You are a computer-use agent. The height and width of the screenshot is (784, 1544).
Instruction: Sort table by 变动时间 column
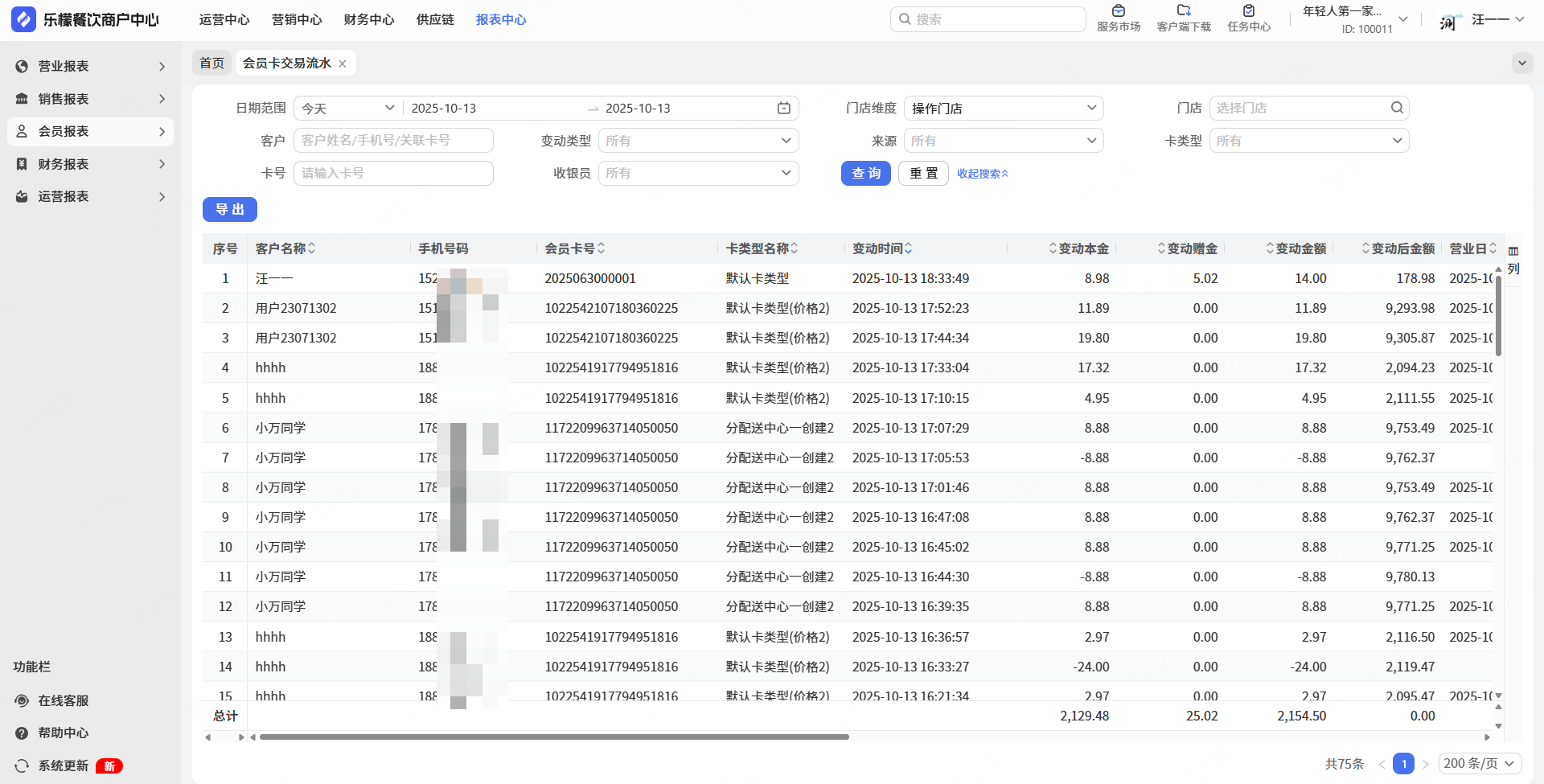click(882, 248)
